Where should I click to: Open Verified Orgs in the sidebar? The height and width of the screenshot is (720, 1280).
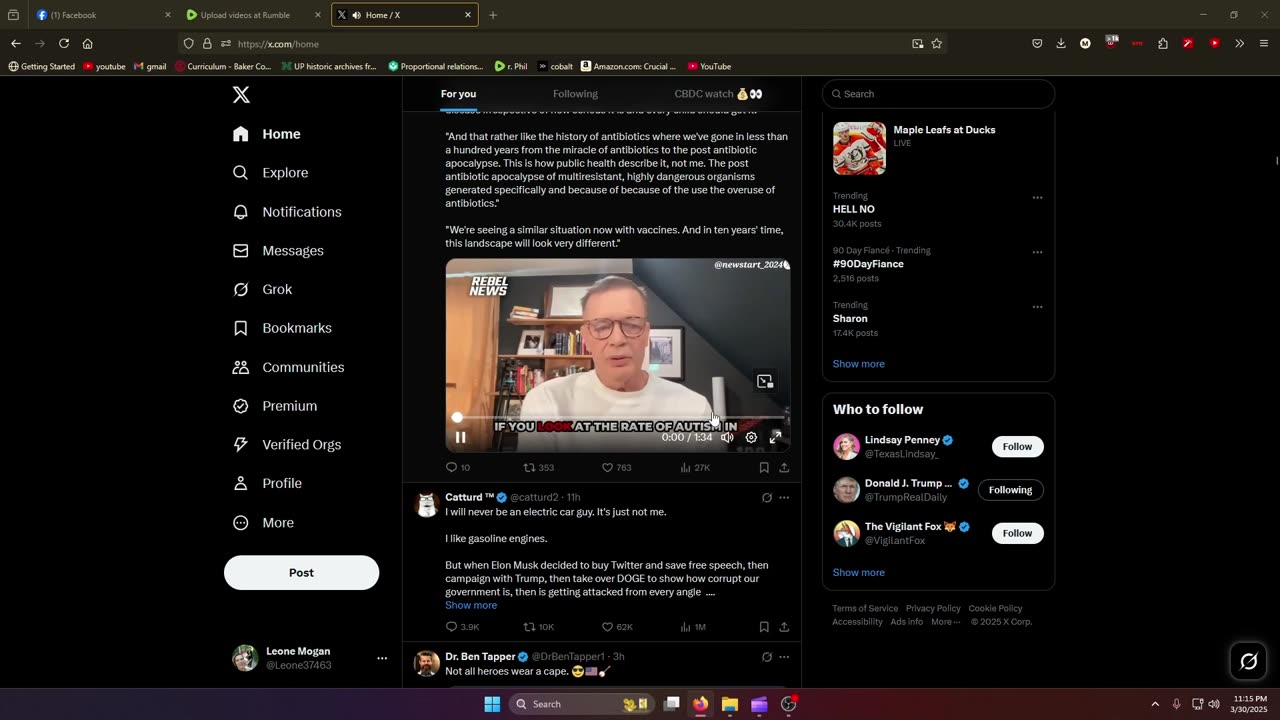tap(287, 445)
